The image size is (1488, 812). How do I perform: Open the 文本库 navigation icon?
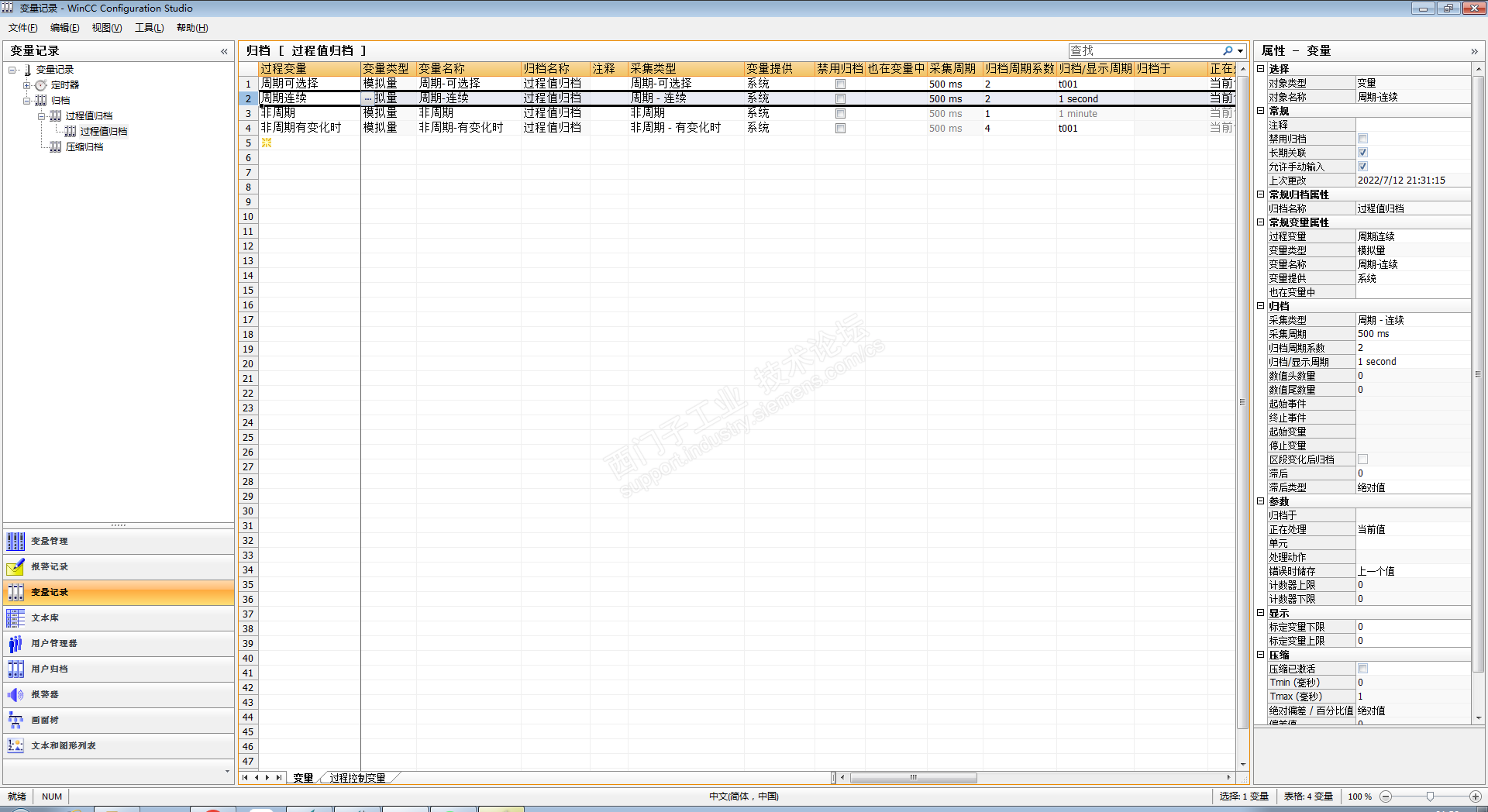15,618
